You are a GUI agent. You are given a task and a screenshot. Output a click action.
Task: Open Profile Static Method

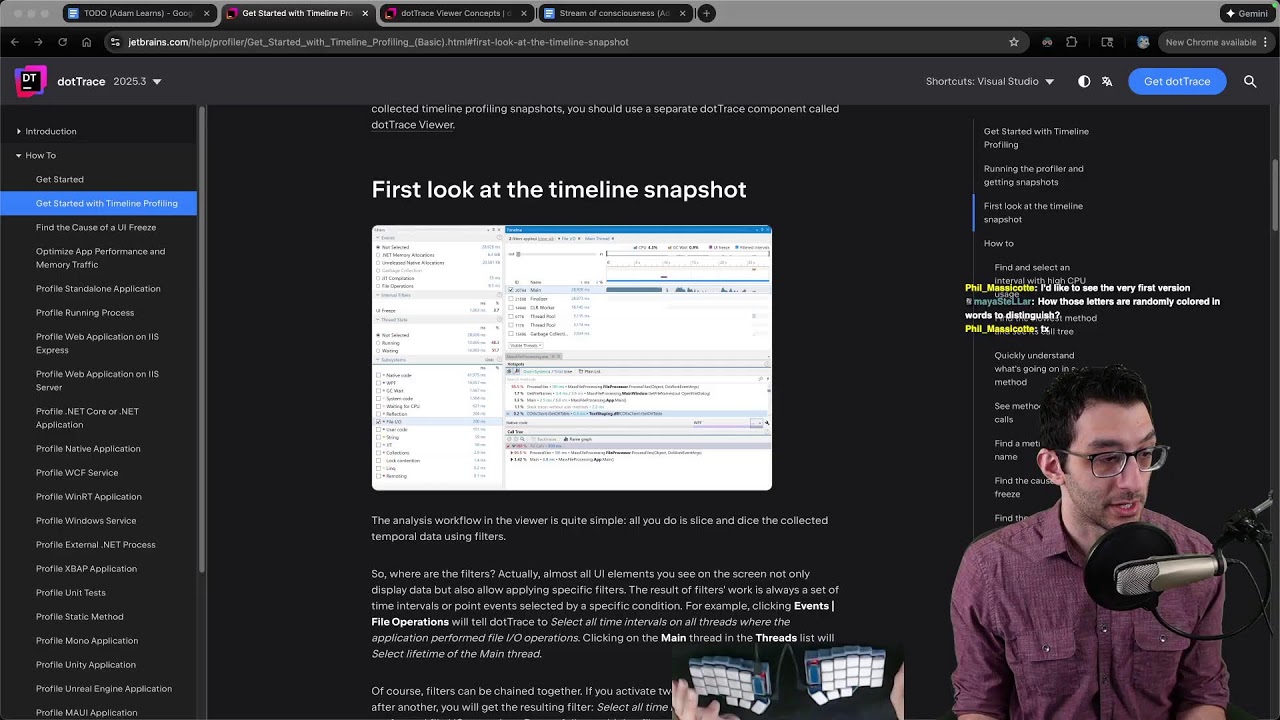[x=80, y=617]
